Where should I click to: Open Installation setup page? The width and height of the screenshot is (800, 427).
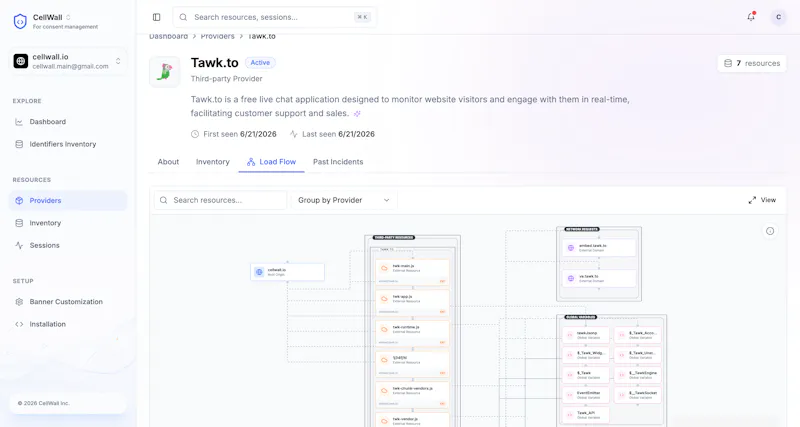click(x=68, y=324)
